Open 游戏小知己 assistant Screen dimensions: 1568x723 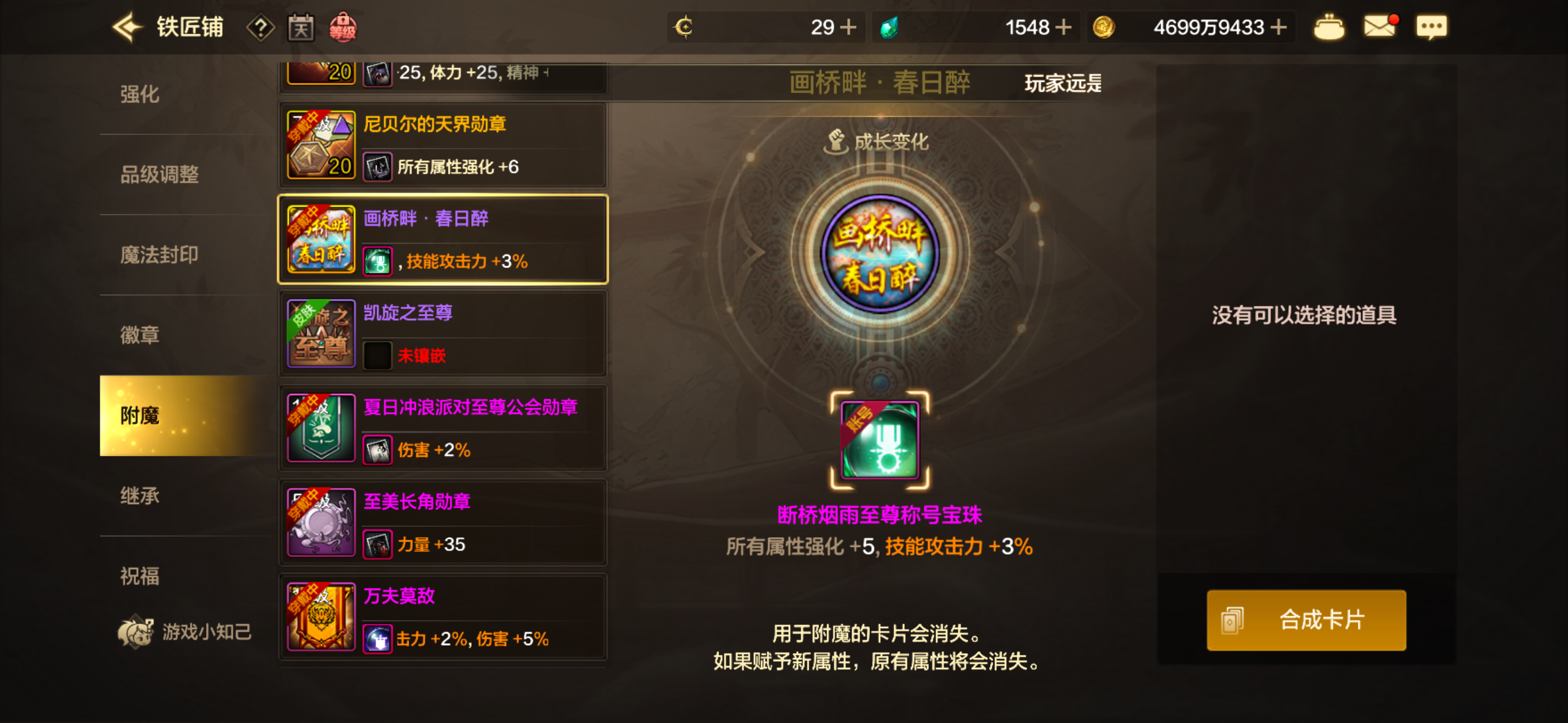click(x=185, y=632)
